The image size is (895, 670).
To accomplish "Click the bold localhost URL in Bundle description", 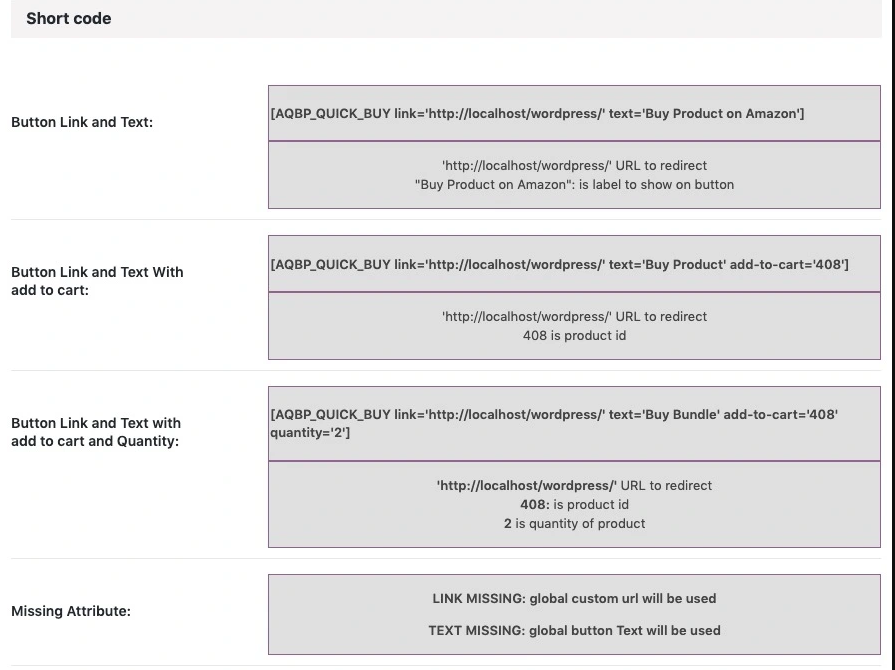I will 527,485.
